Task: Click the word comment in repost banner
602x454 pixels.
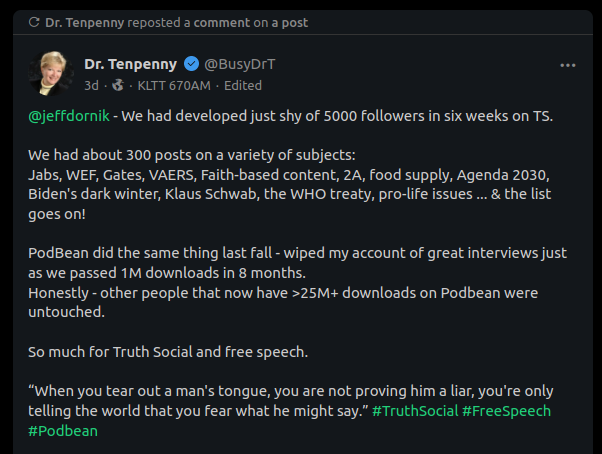Action: click(x=222, y=23)
